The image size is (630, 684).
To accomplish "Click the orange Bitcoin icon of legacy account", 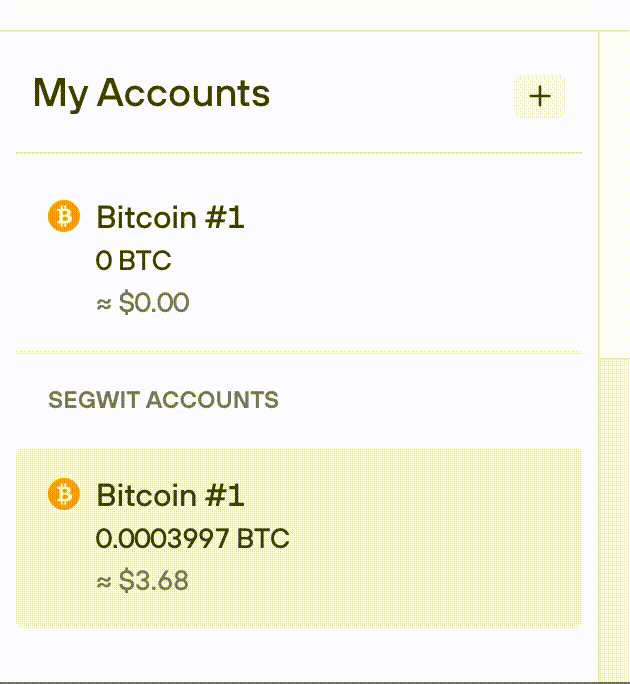I will 64,216.
